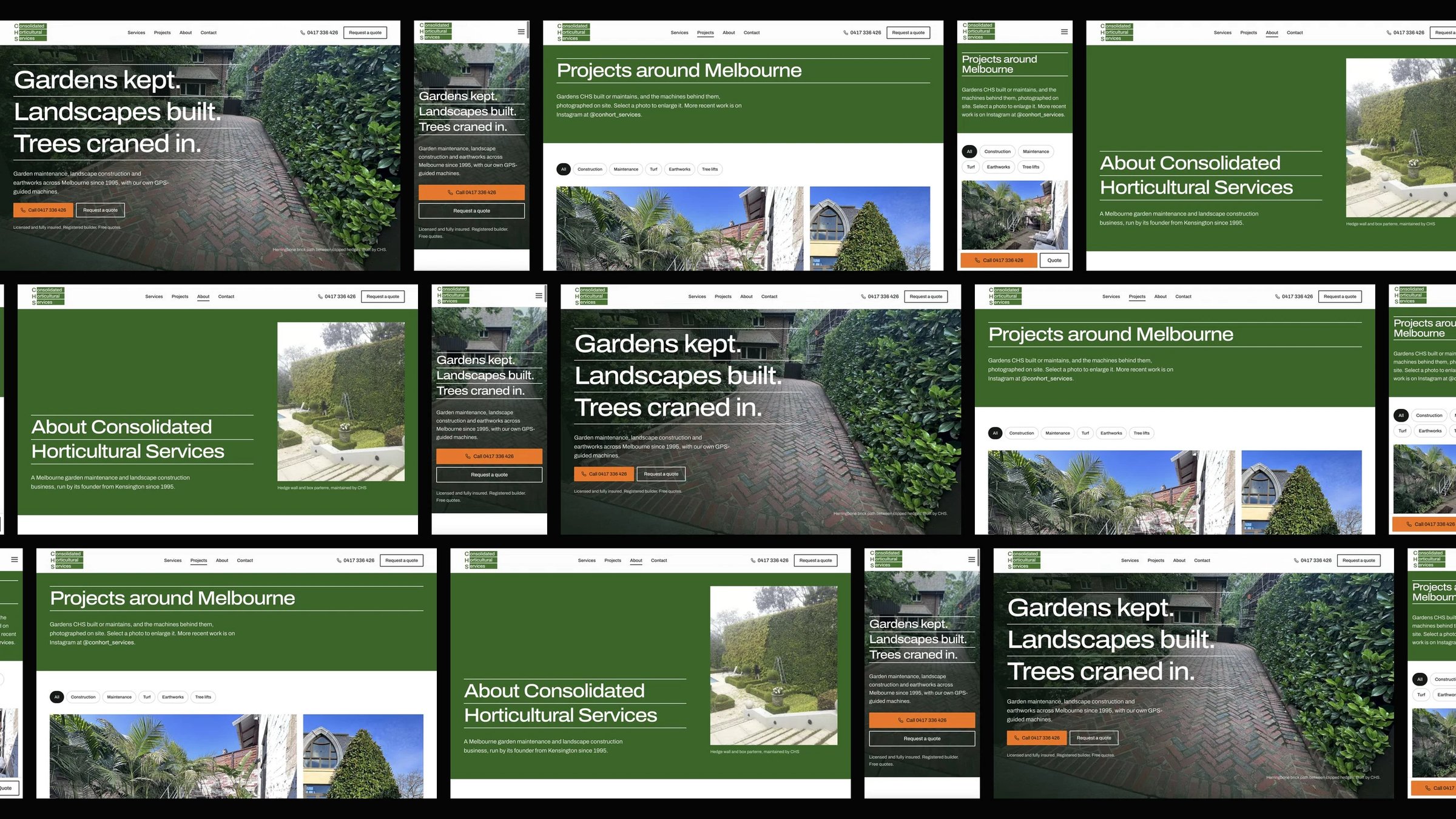Open Contact nav in bottom-row desktop About mockup

[659, 561]
